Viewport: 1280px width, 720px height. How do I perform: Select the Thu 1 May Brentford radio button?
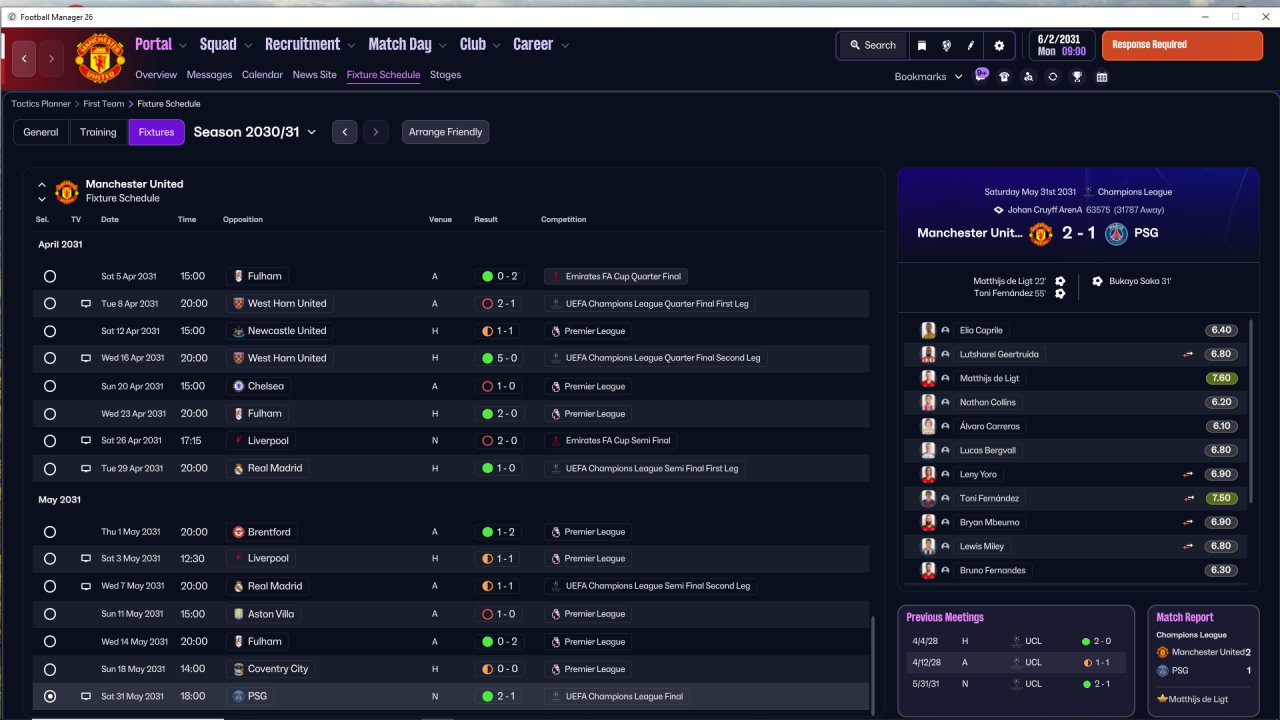50,532
